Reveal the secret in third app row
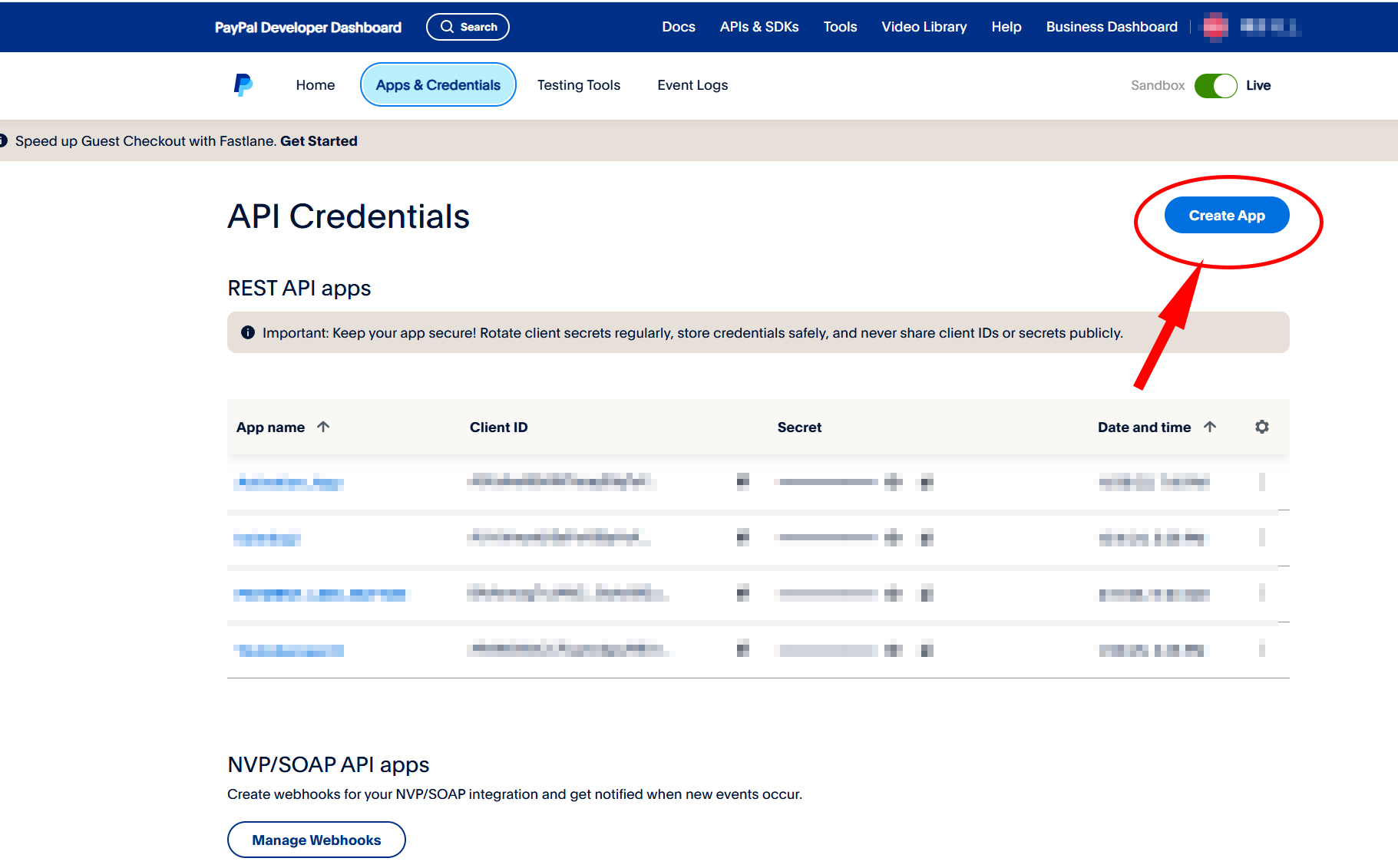The width and height of the screenshot is (1398, 868). click(x=893, y=593)
